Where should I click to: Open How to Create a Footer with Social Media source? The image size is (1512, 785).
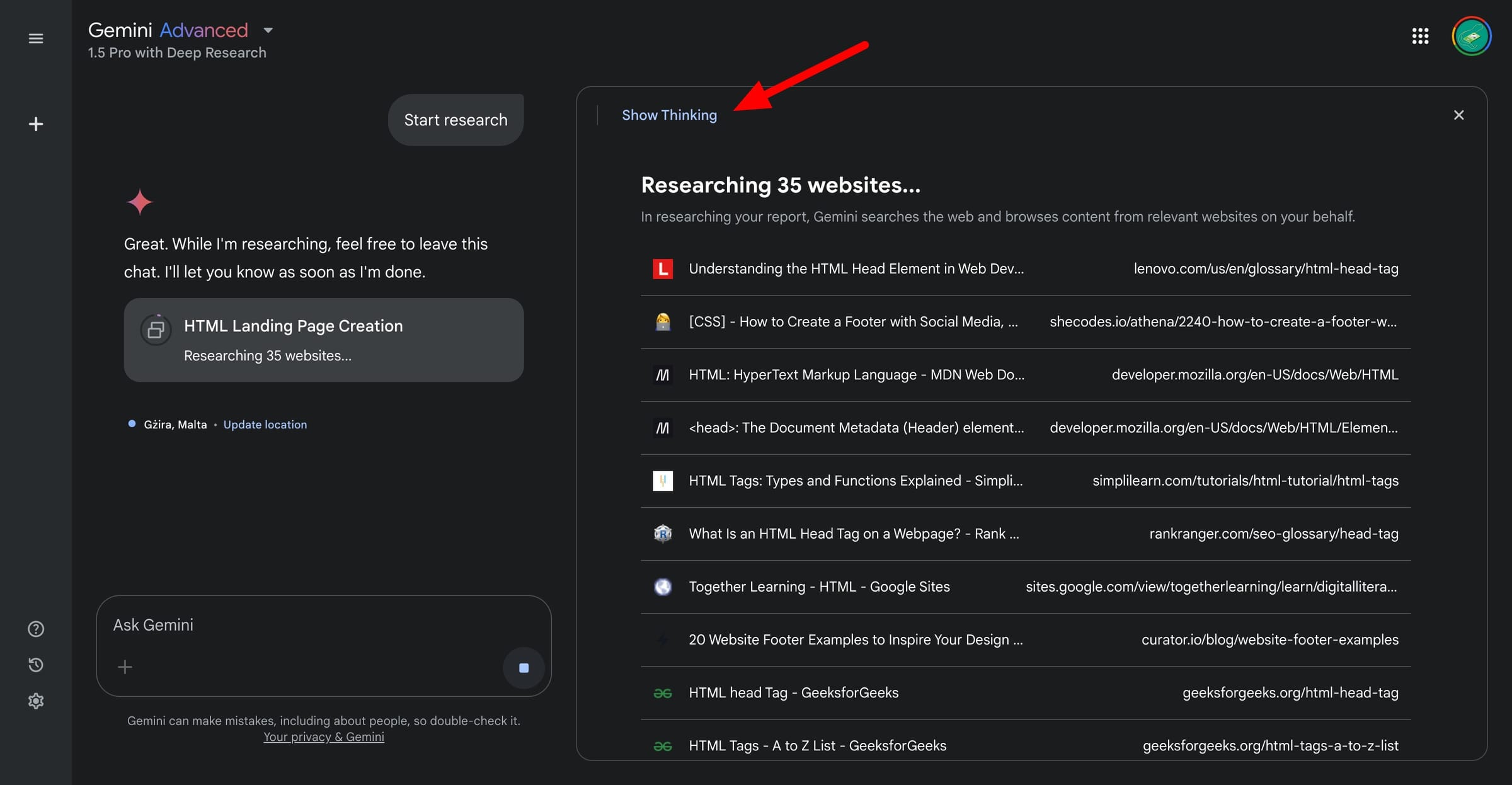pyautogui.click(x=853, y=322)
